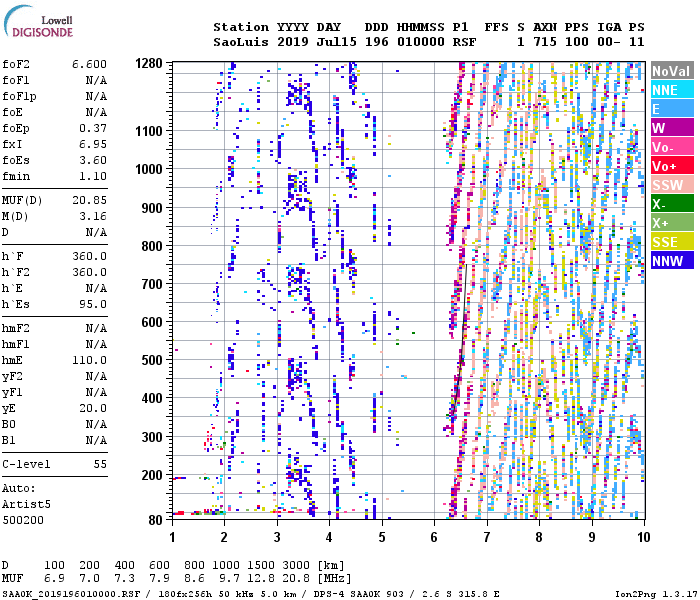Click the B1 label

[x=9, y=441]
